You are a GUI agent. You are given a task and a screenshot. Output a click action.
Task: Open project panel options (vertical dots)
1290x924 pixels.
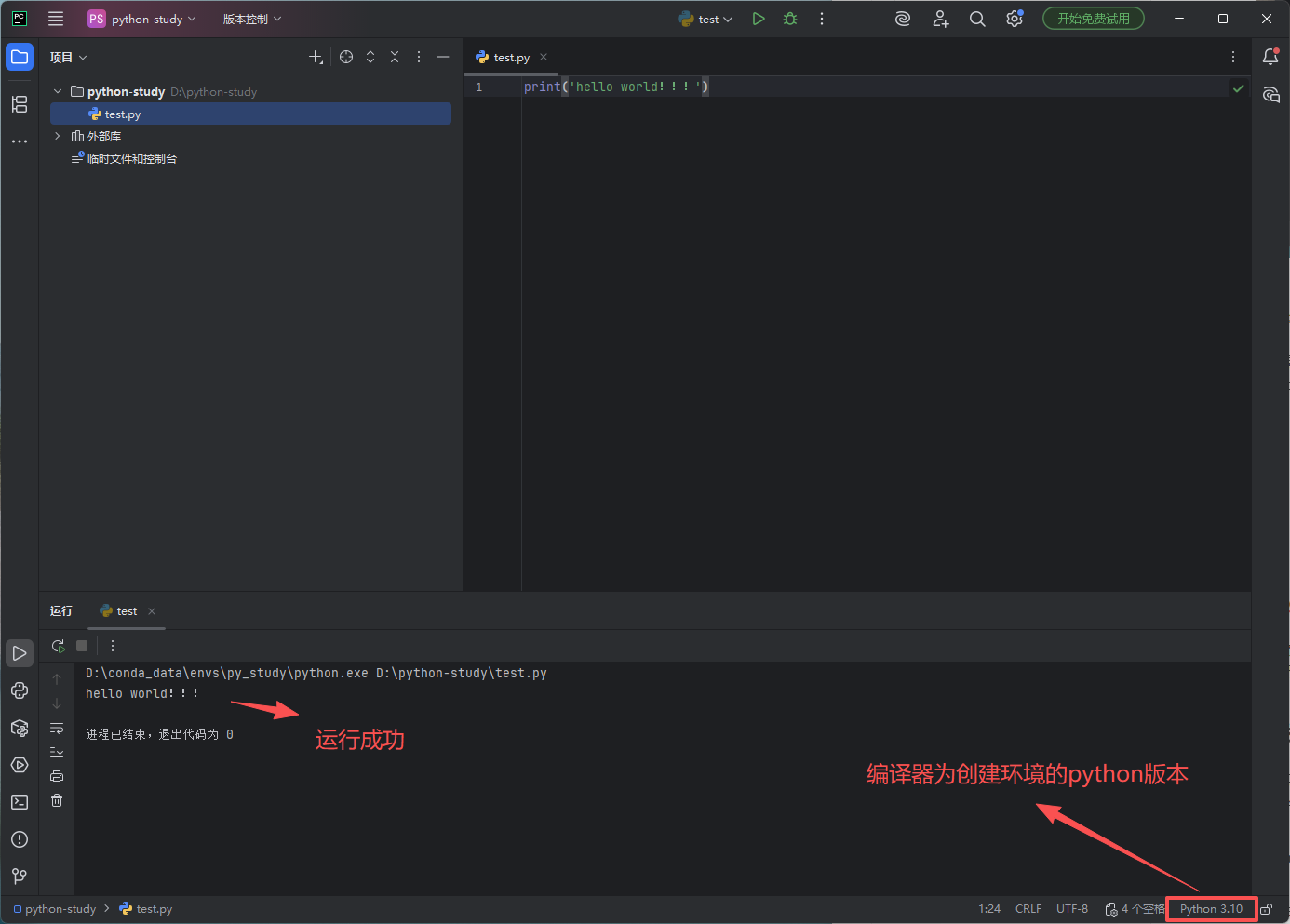click(x=419, y=57)
